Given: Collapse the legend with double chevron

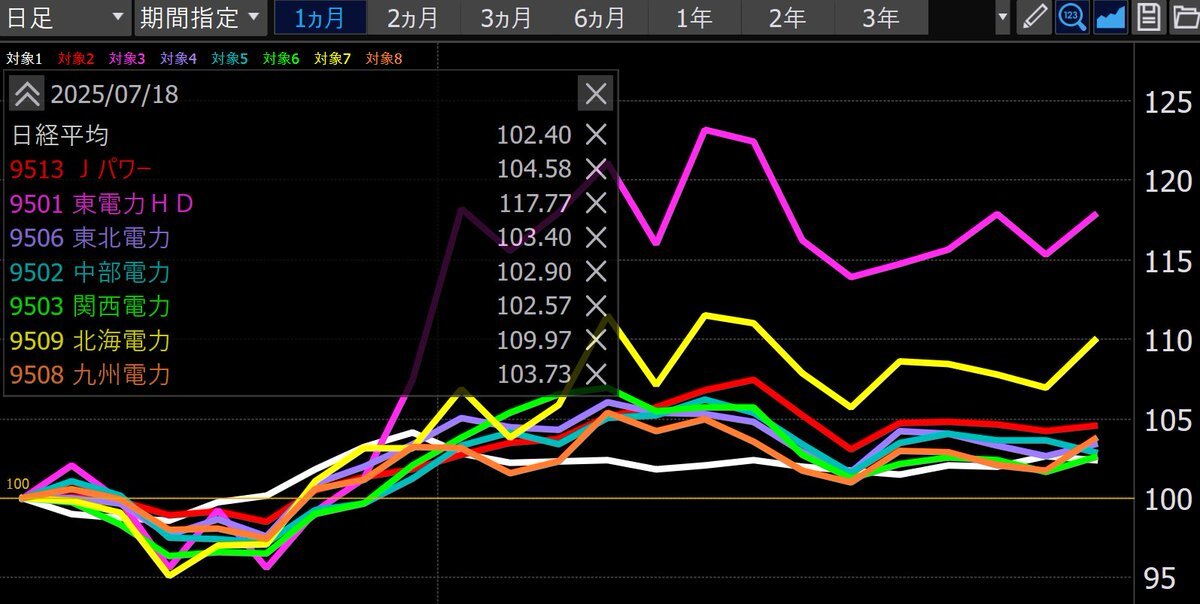Looking at the screenshot, I should tap(27, 94).
